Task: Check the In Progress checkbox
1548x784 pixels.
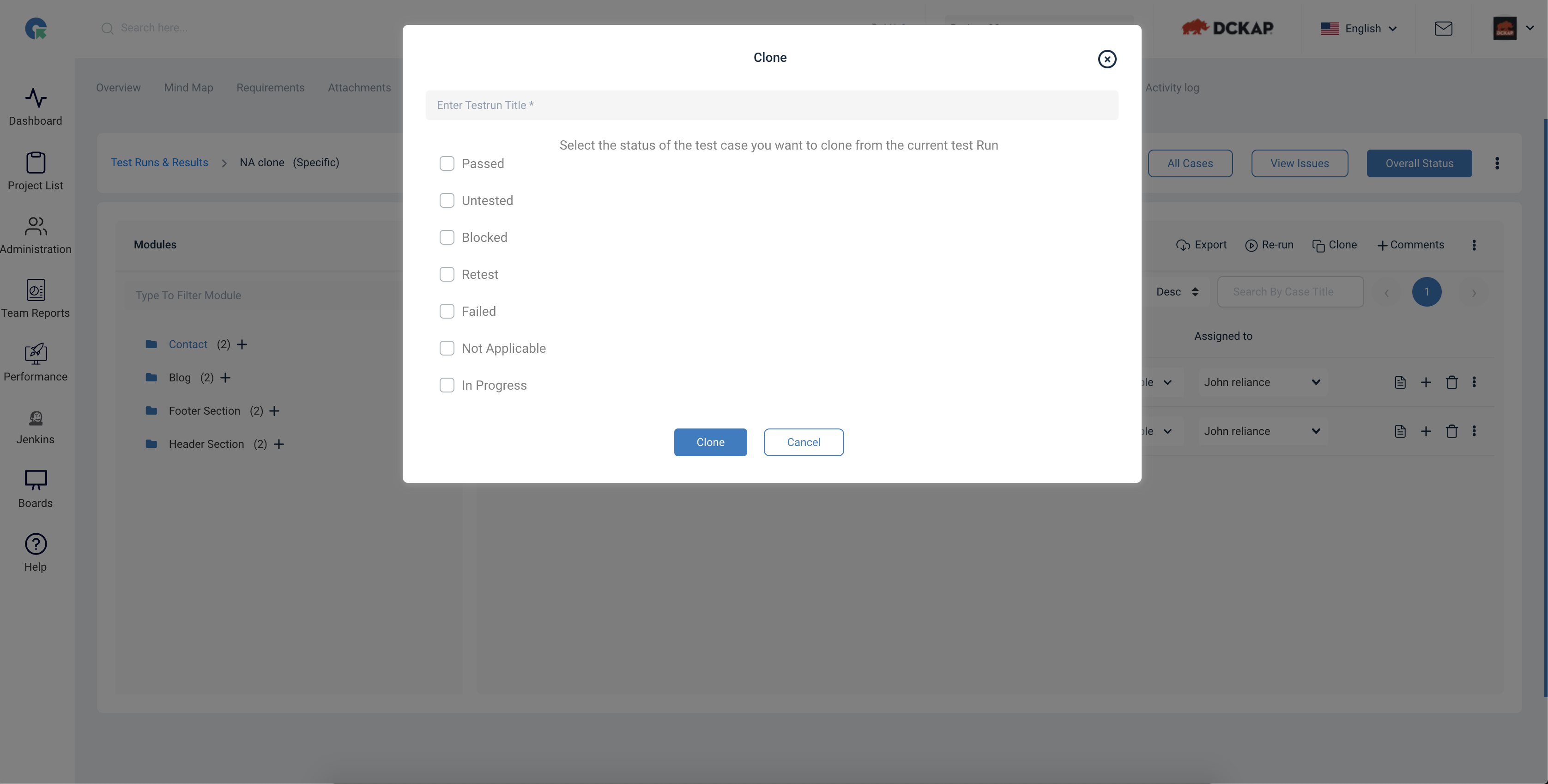Action: 447,385
